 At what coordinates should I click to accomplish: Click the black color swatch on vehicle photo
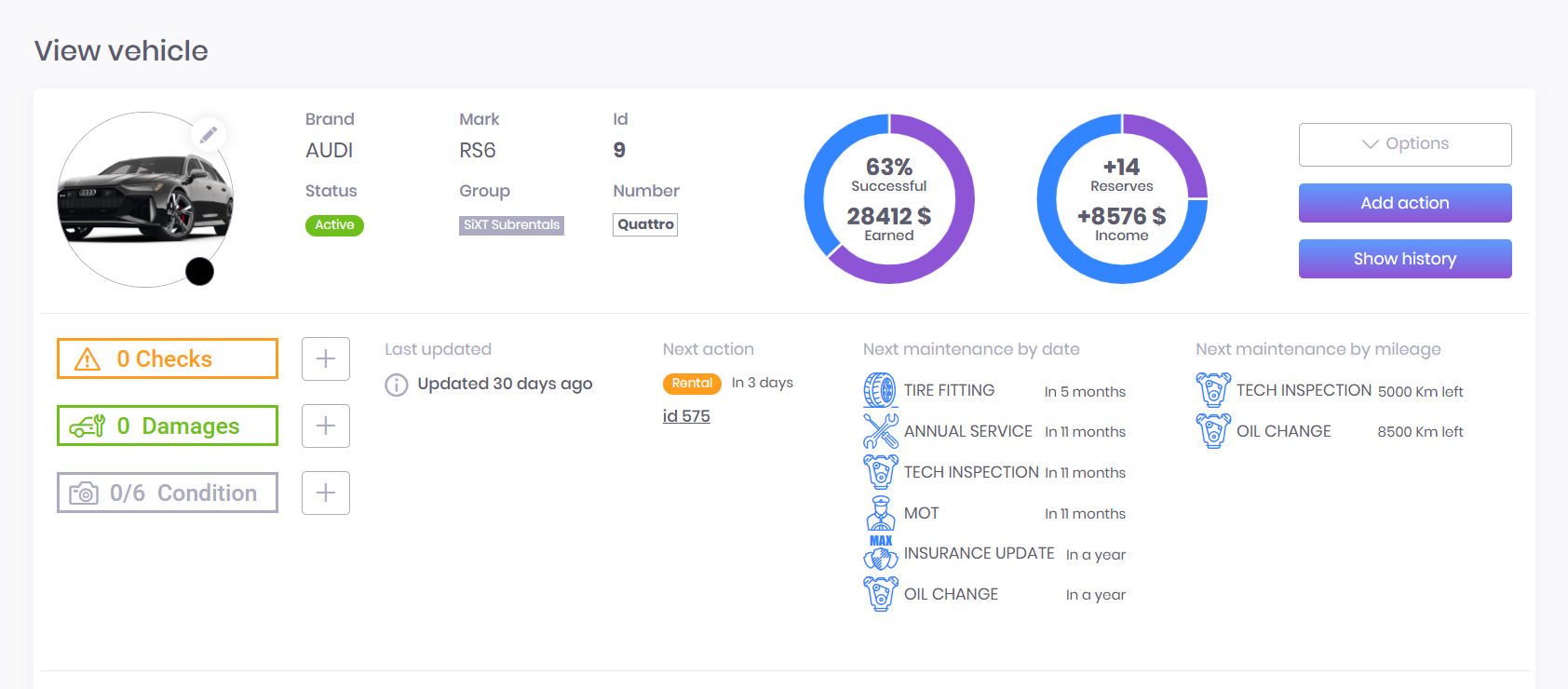pos(199,271)
